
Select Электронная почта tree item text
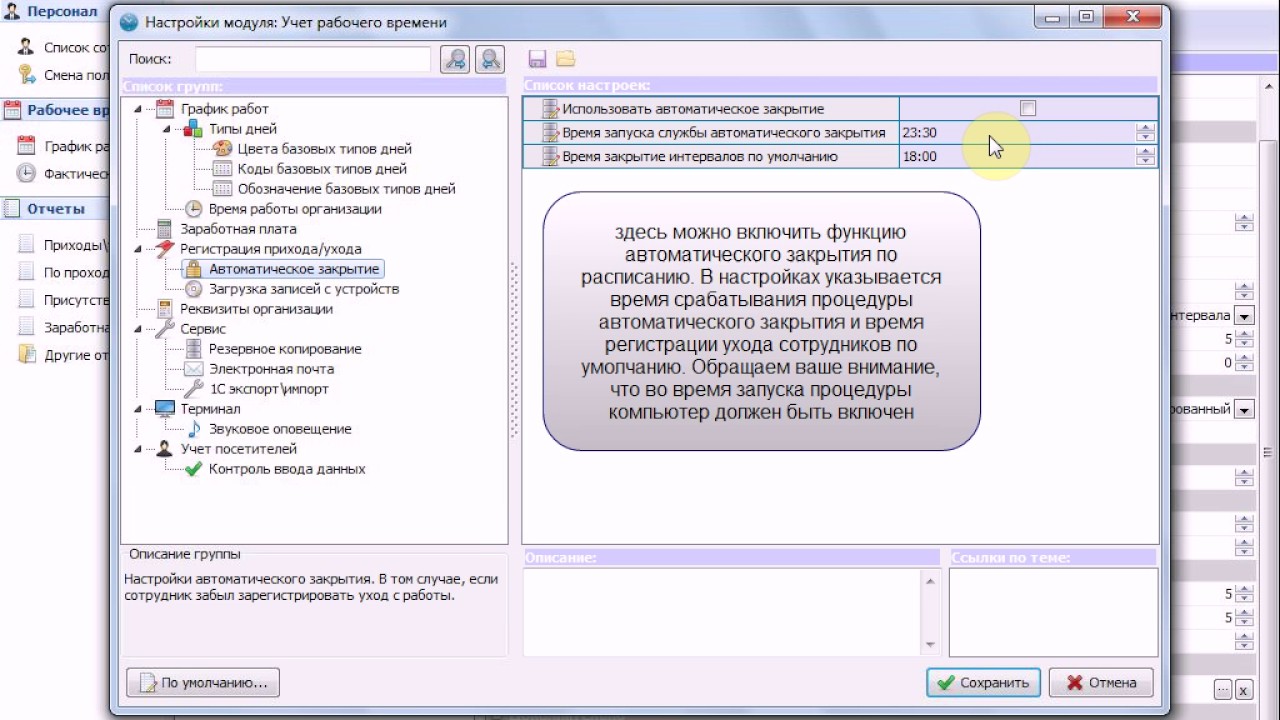(271, 369)
